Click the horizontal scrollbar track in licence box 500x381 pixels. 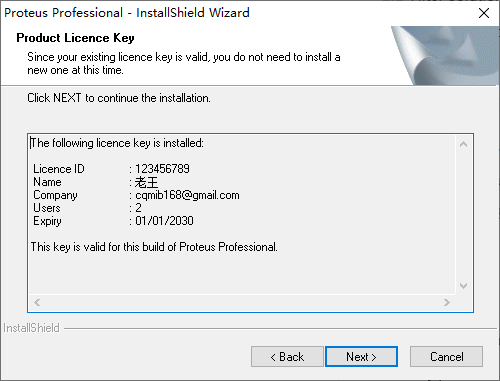coord(242,302)
